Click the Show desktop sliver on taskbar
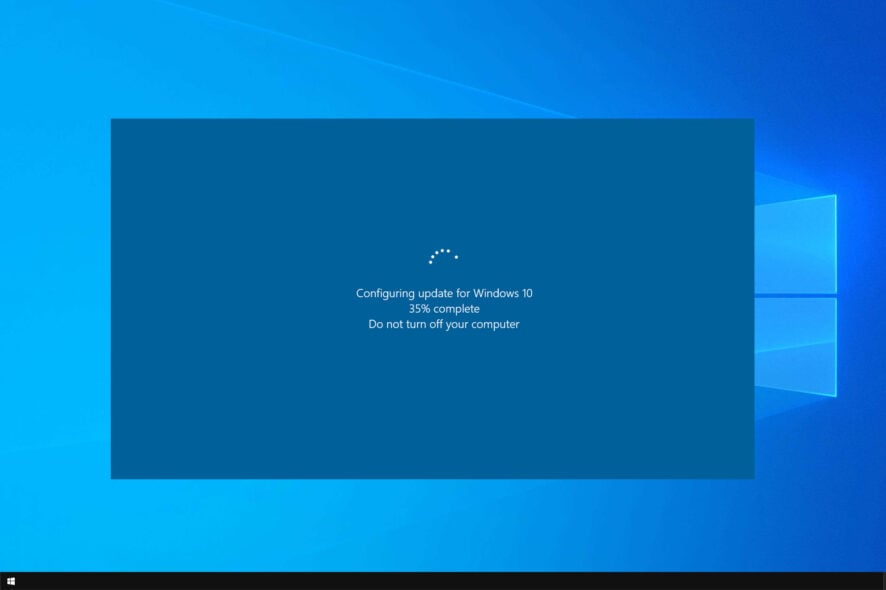This screenshot has width=886, height=590. [x=884, y=581]
